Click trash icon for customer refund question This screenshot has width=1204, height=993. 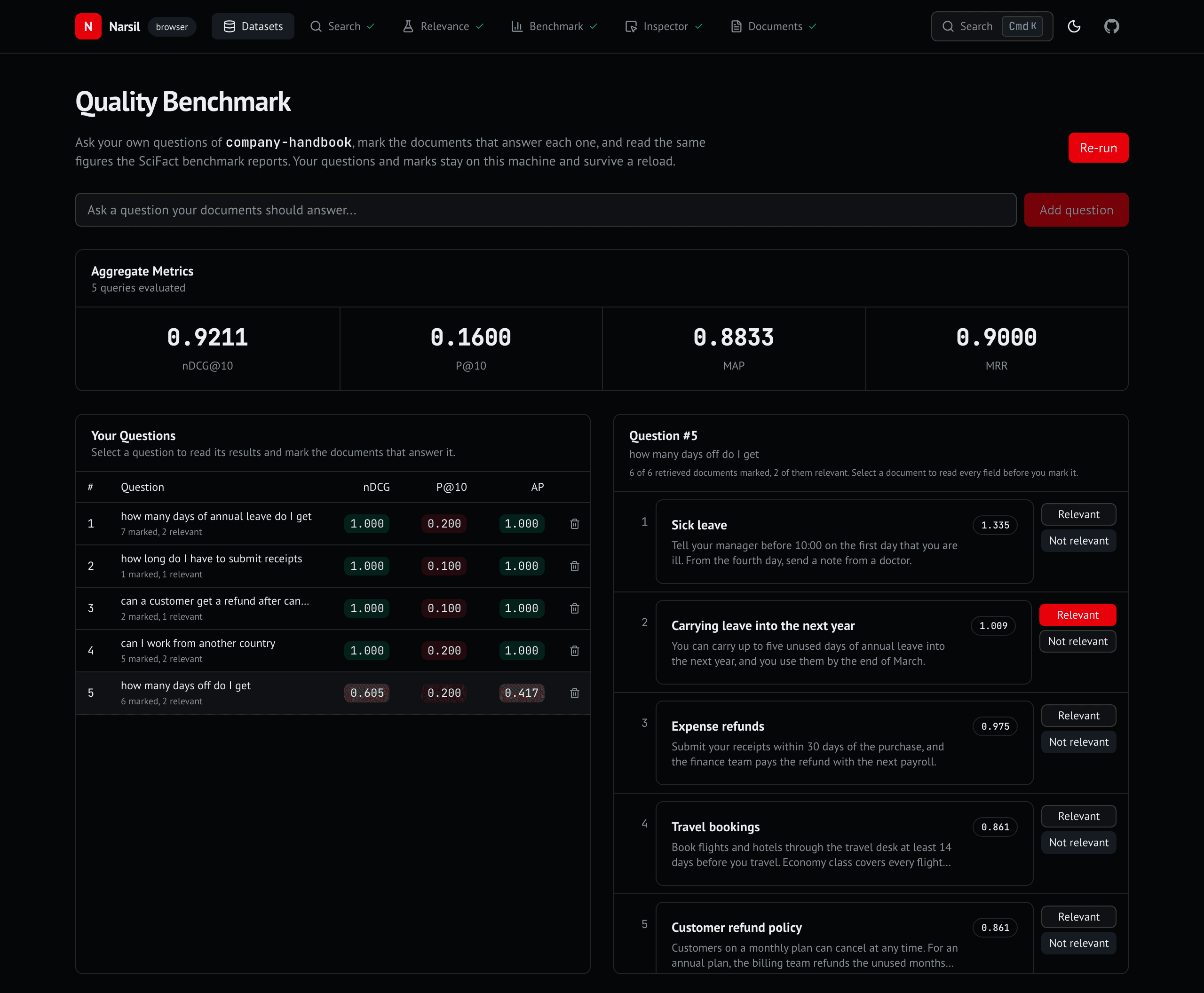575,608
